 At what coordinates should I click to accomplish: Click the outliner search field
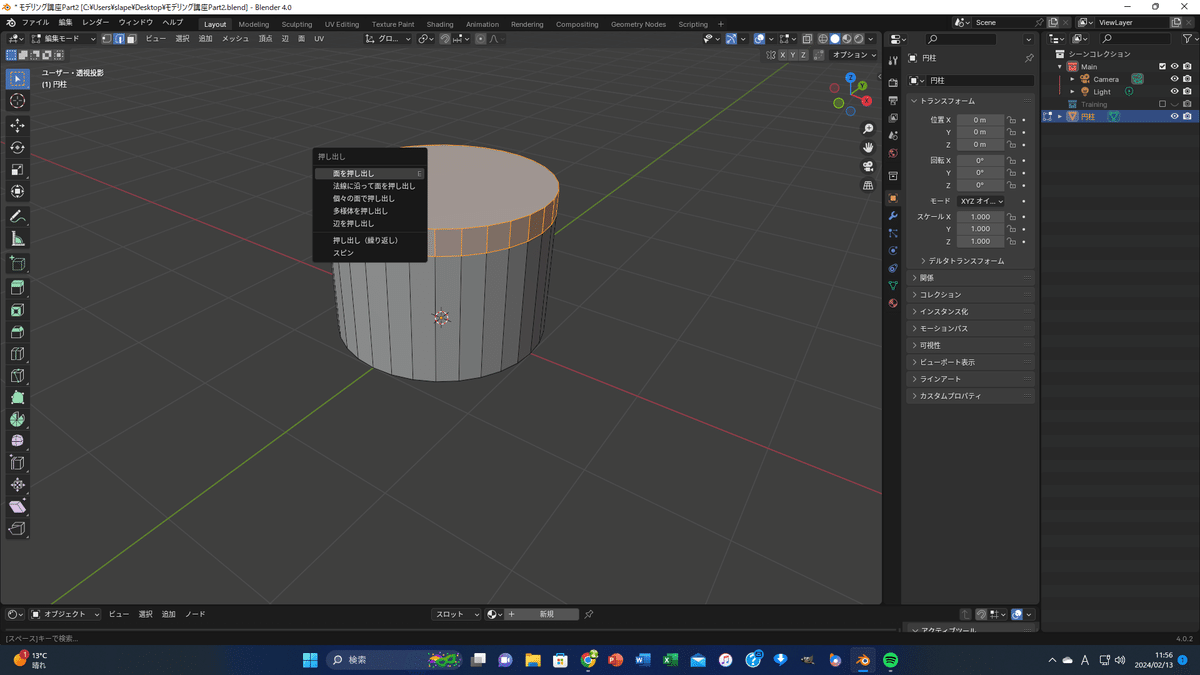coord(1133,39)
